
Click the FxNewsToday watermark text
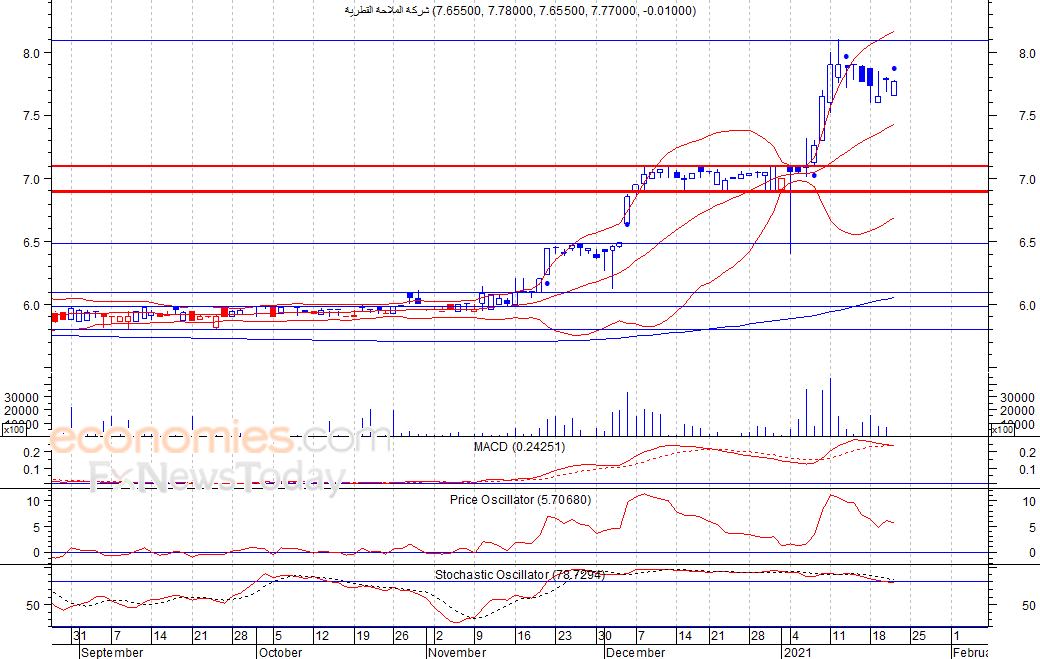coord(217,478)
